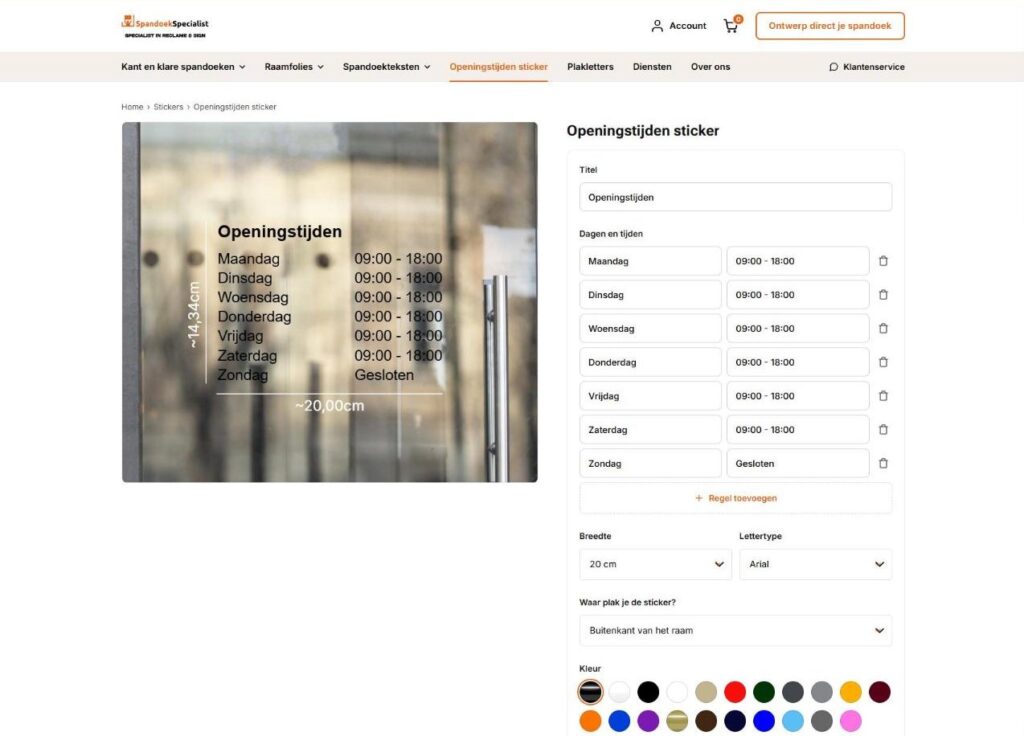This screenshot has height=736, width=1024.
Task: Open the Diensten menu item
Action: [x=652, y=67]
